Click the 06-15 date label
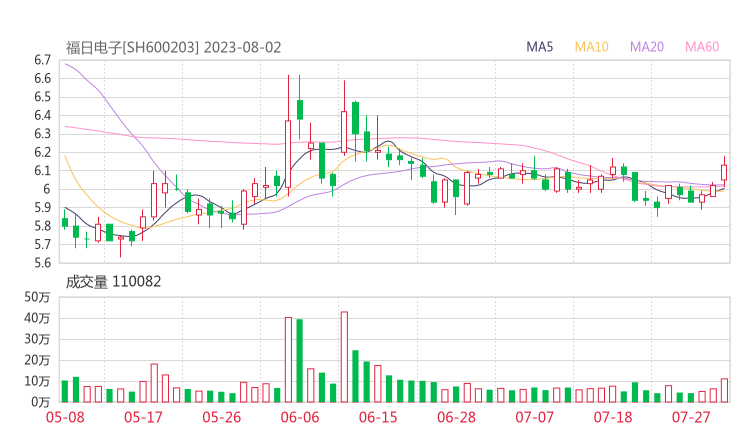Viewport: 740px width, 440px height. [x=378, y=417]
